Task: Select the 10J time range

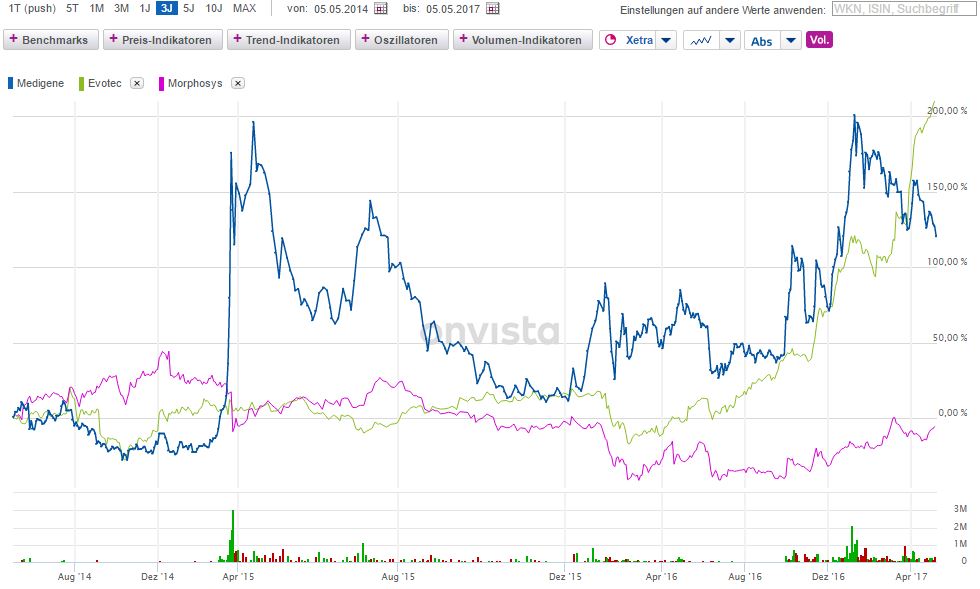Action: pos(214,9)
